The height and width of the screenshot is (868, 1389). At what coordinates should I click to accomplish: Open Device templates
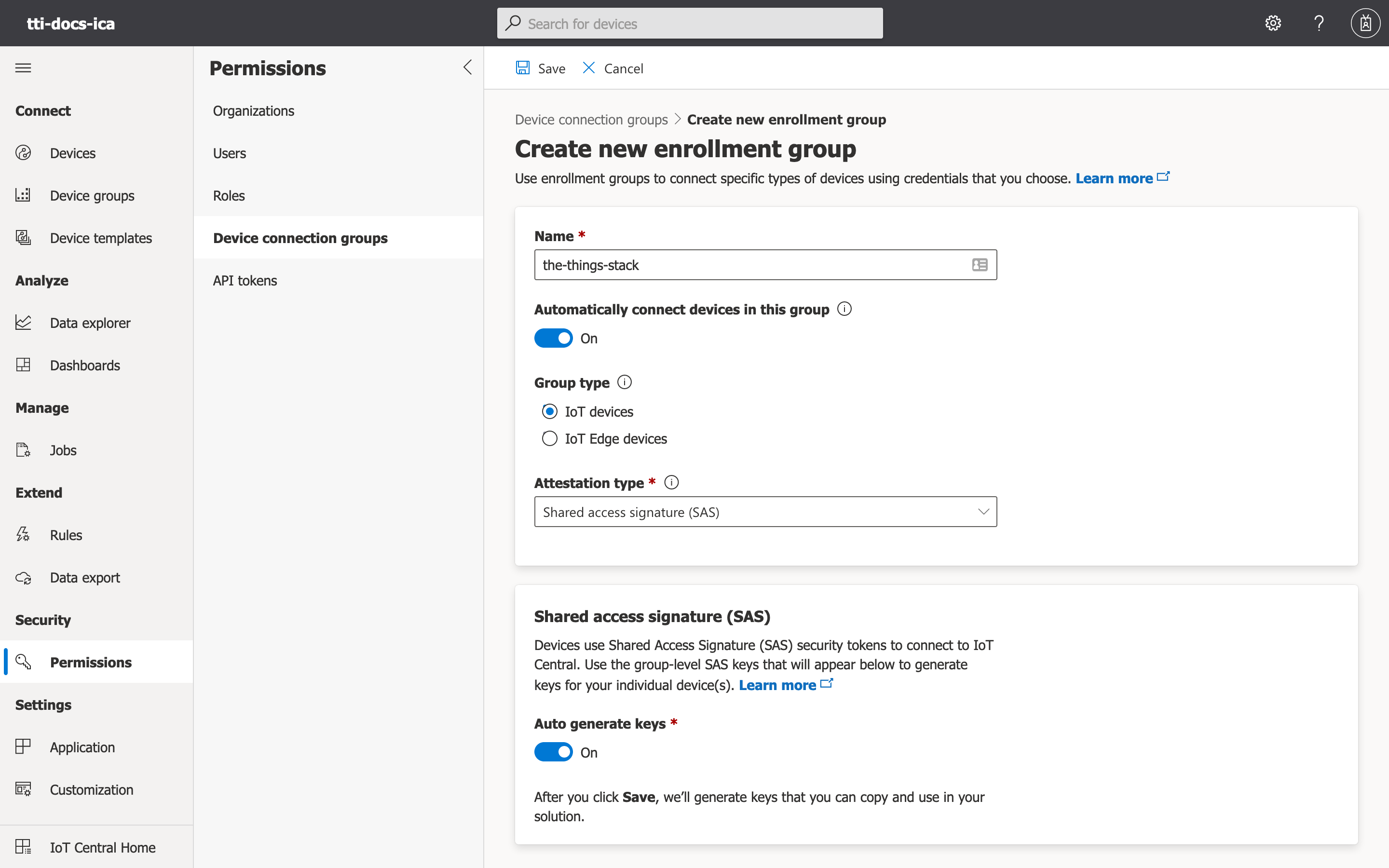coord(100,237)
